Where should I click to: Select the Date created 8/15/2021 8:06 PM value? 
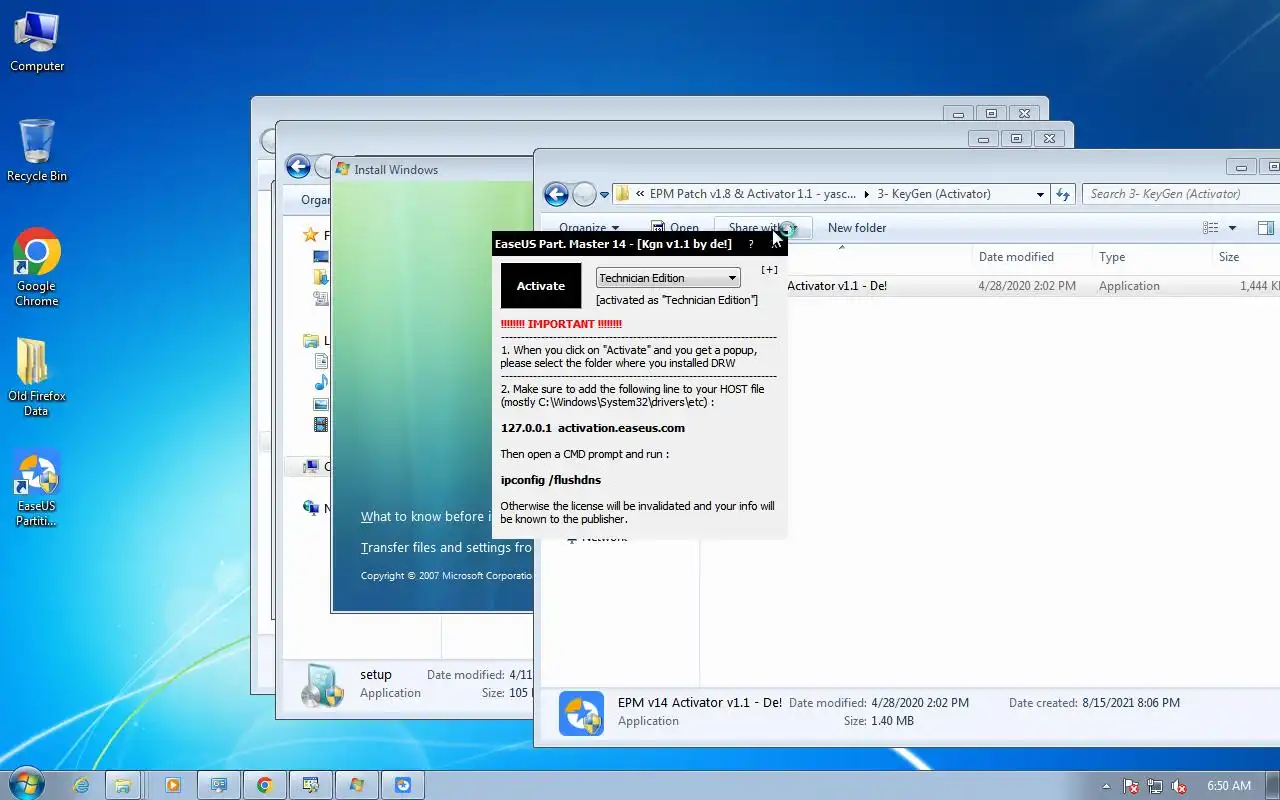(x=1130, y=703)
